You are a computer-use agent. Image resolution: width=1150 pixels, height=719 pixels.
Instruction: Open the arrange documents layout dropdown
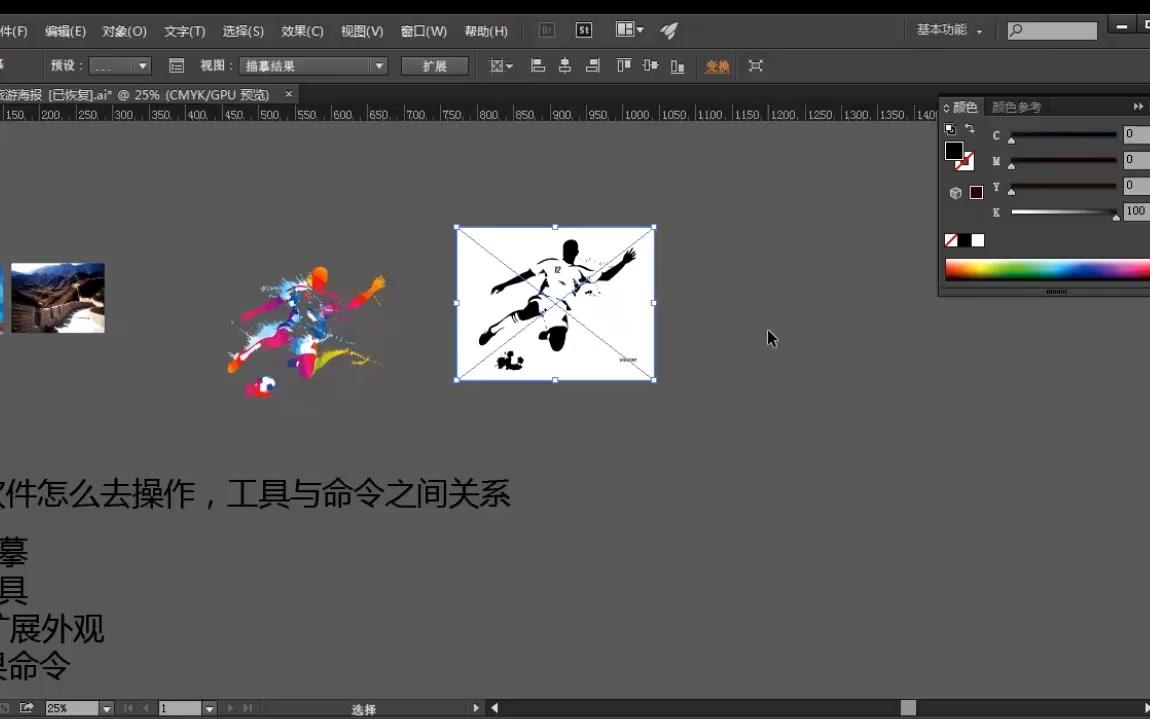pyautogui.click(x=626, y=30)
